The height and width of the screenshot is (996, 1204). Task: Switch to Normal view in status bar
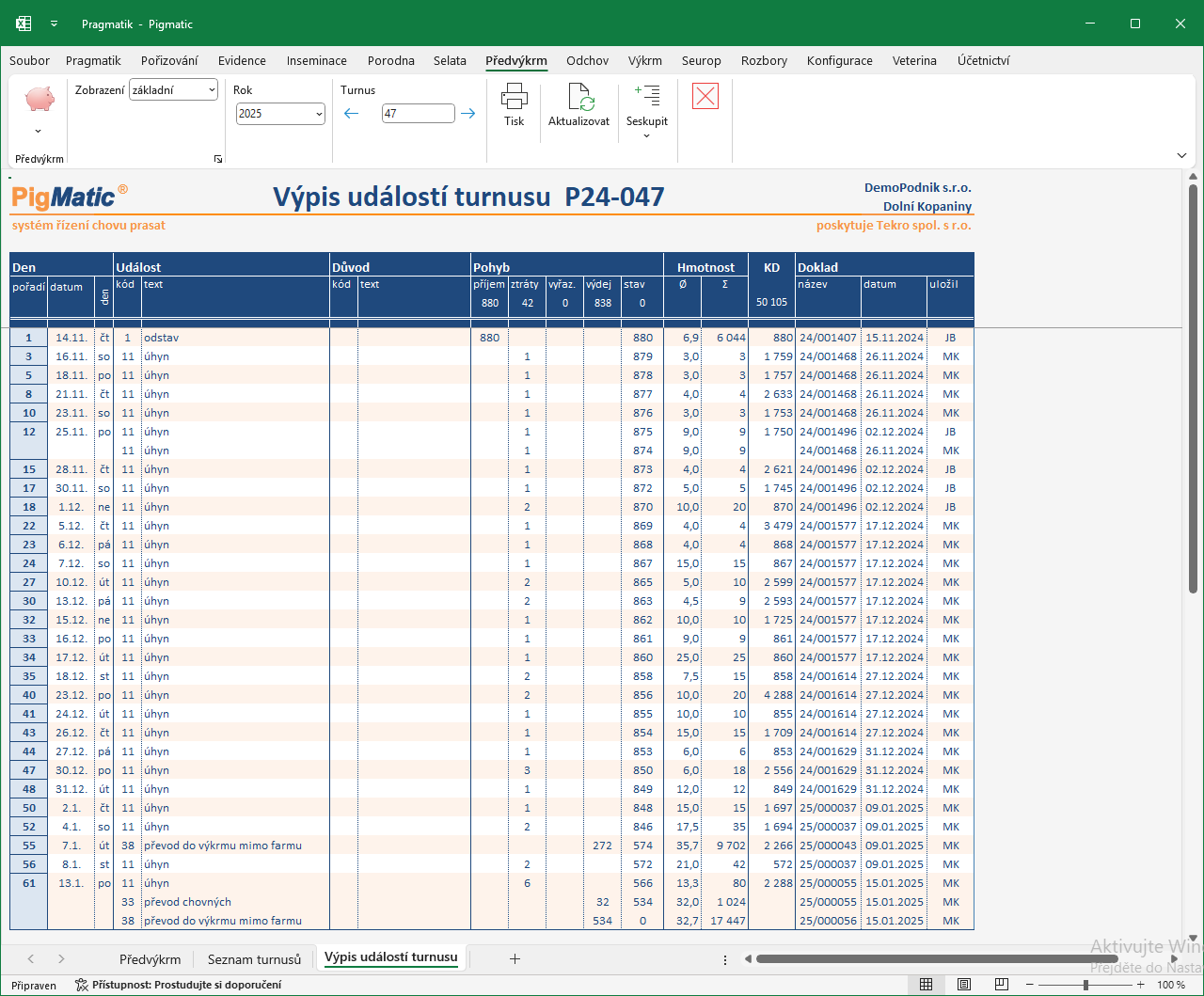click(926, 985)
